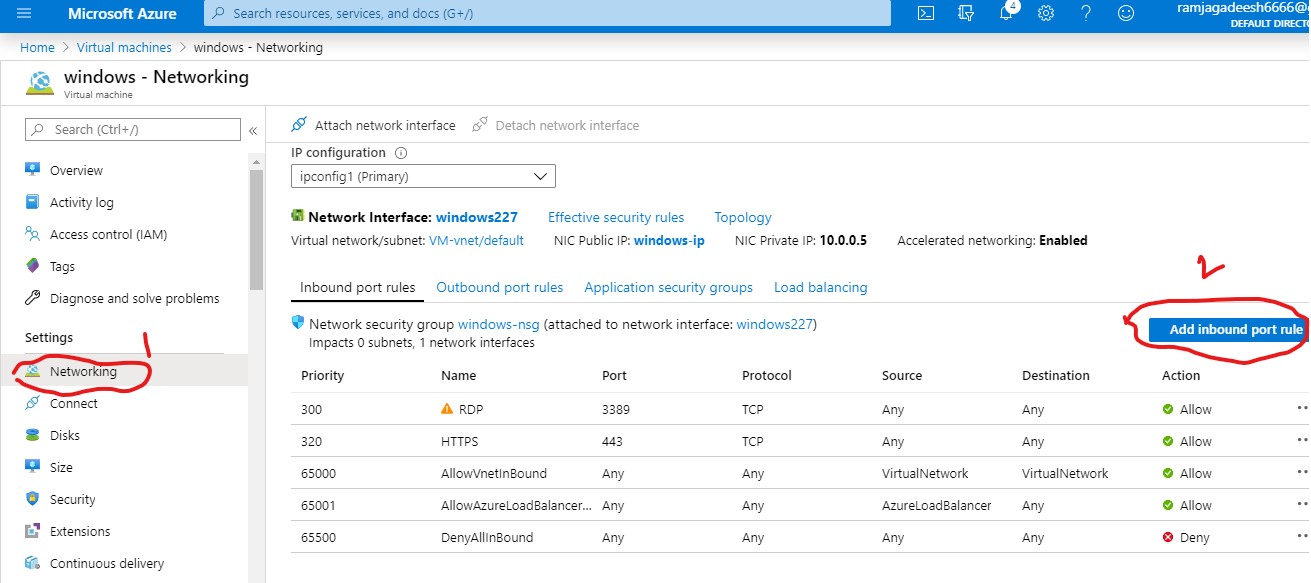Open the ellipsis menu for the HTTPS rule
The image size is (1311, 583).
(x=1301, y=440)
